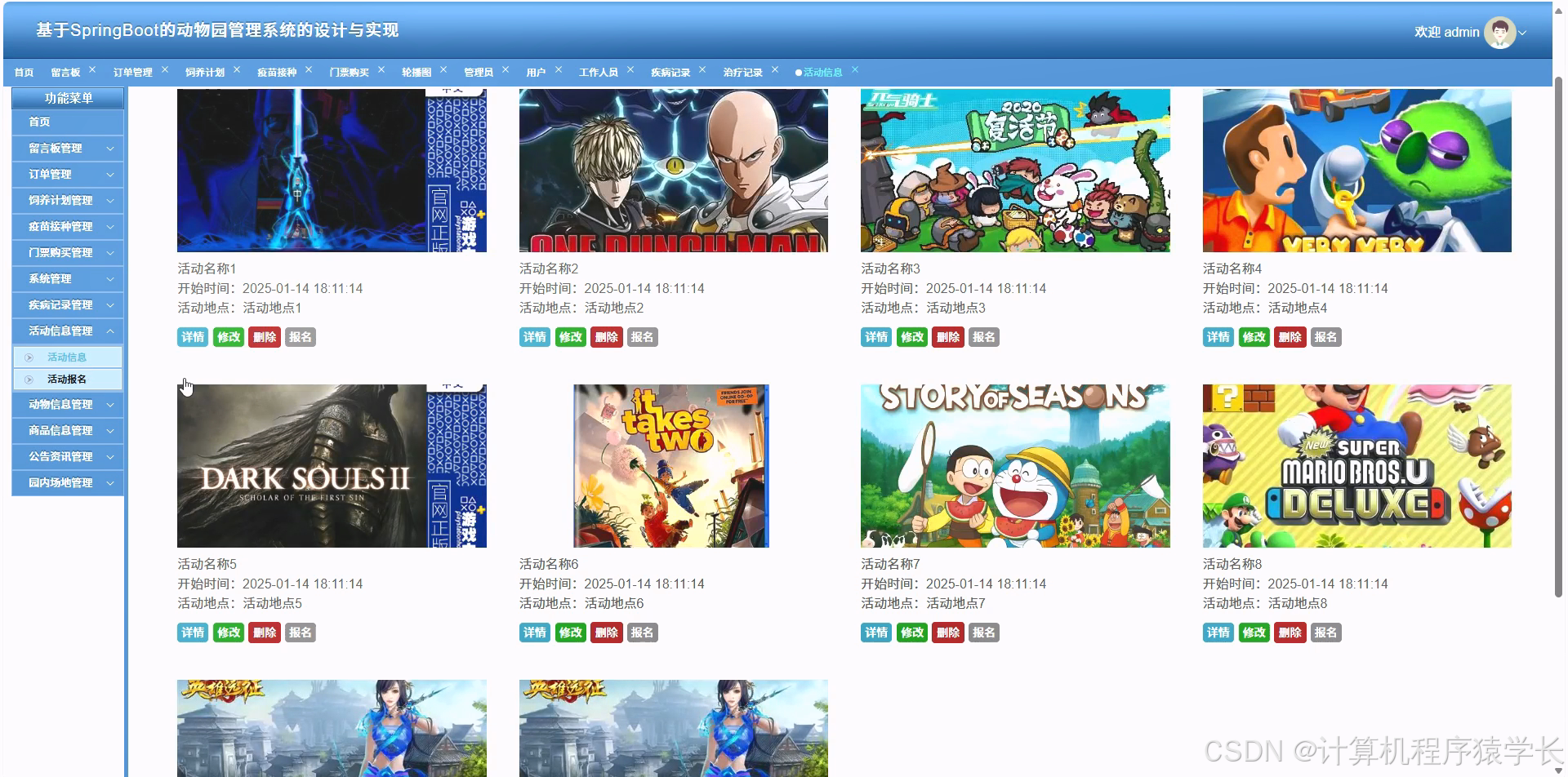Close the 用户 tab
Screen dimensions: 1568x777
559,69
